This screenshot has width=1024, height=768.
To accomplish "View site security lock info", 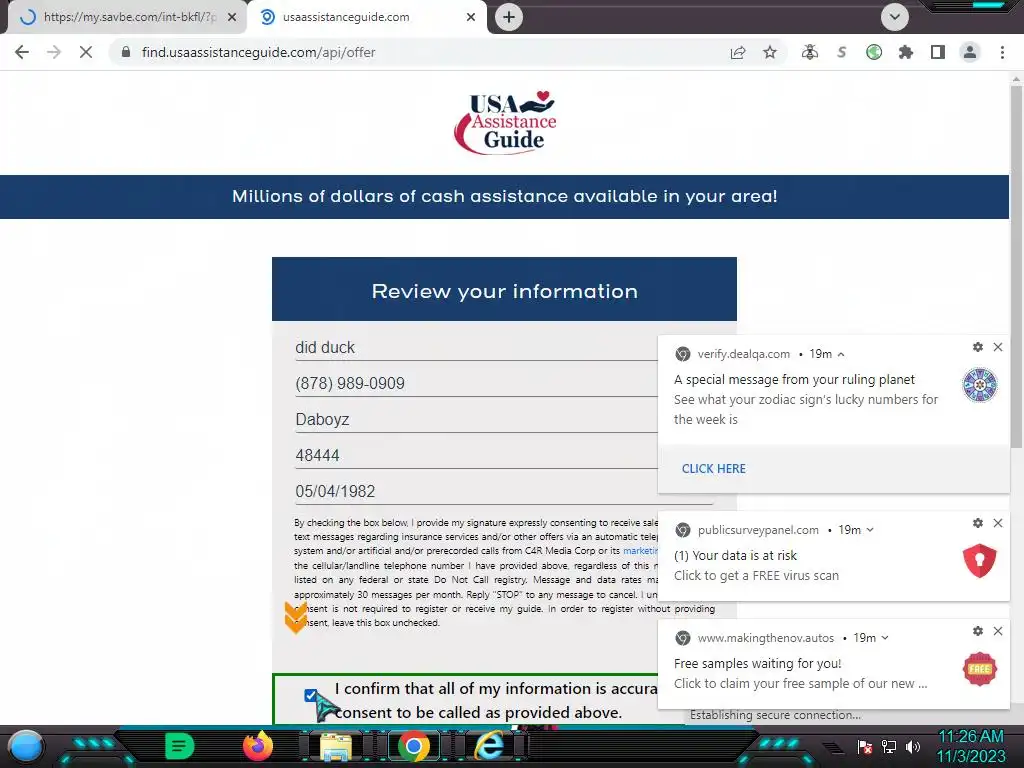I will [x=126, y=52].
